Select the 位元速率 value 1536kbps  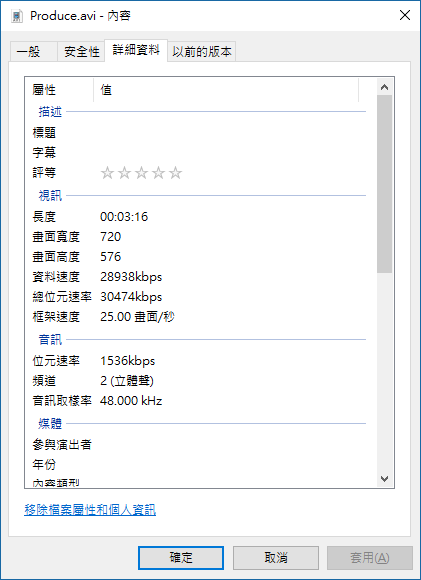point(128,361)
